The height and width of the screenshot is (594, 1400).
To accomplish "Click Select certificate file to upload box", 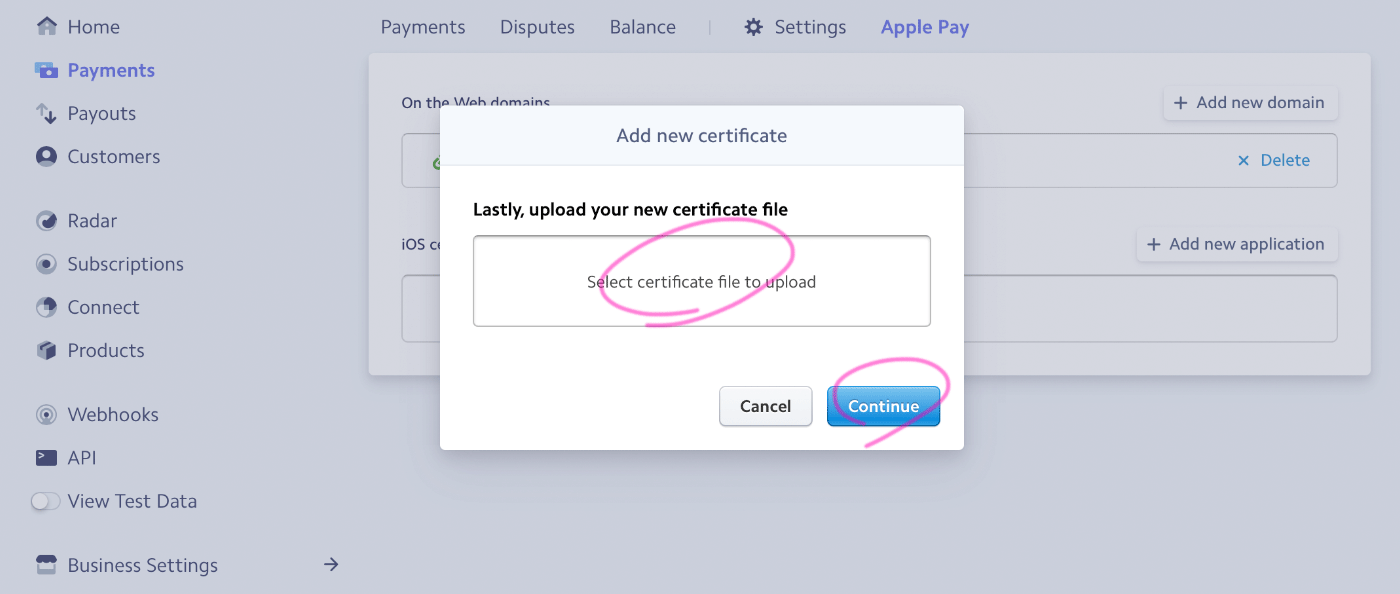I will click(x=701, y=281).
